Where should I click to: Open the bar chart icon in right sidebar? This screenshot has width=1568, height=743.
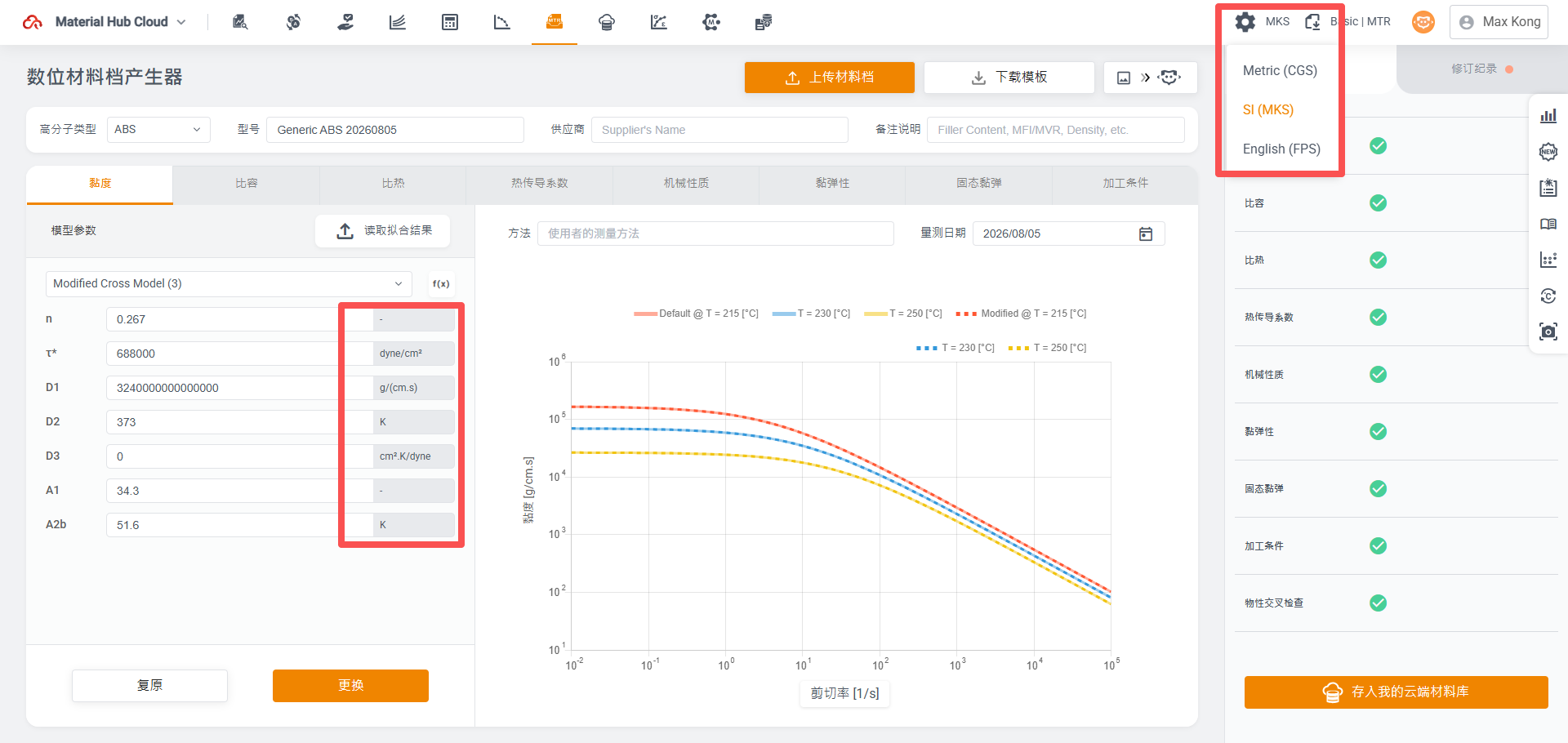pos(1548,116)
